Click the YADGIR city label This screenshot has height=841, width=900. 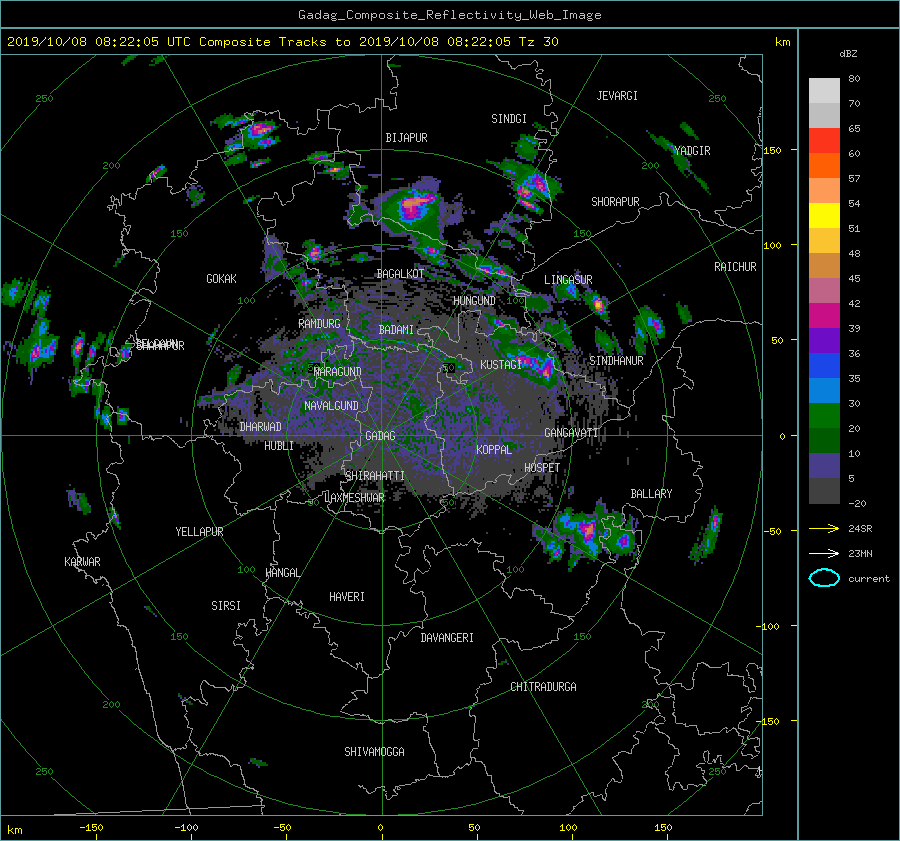(x=692, y=150)
